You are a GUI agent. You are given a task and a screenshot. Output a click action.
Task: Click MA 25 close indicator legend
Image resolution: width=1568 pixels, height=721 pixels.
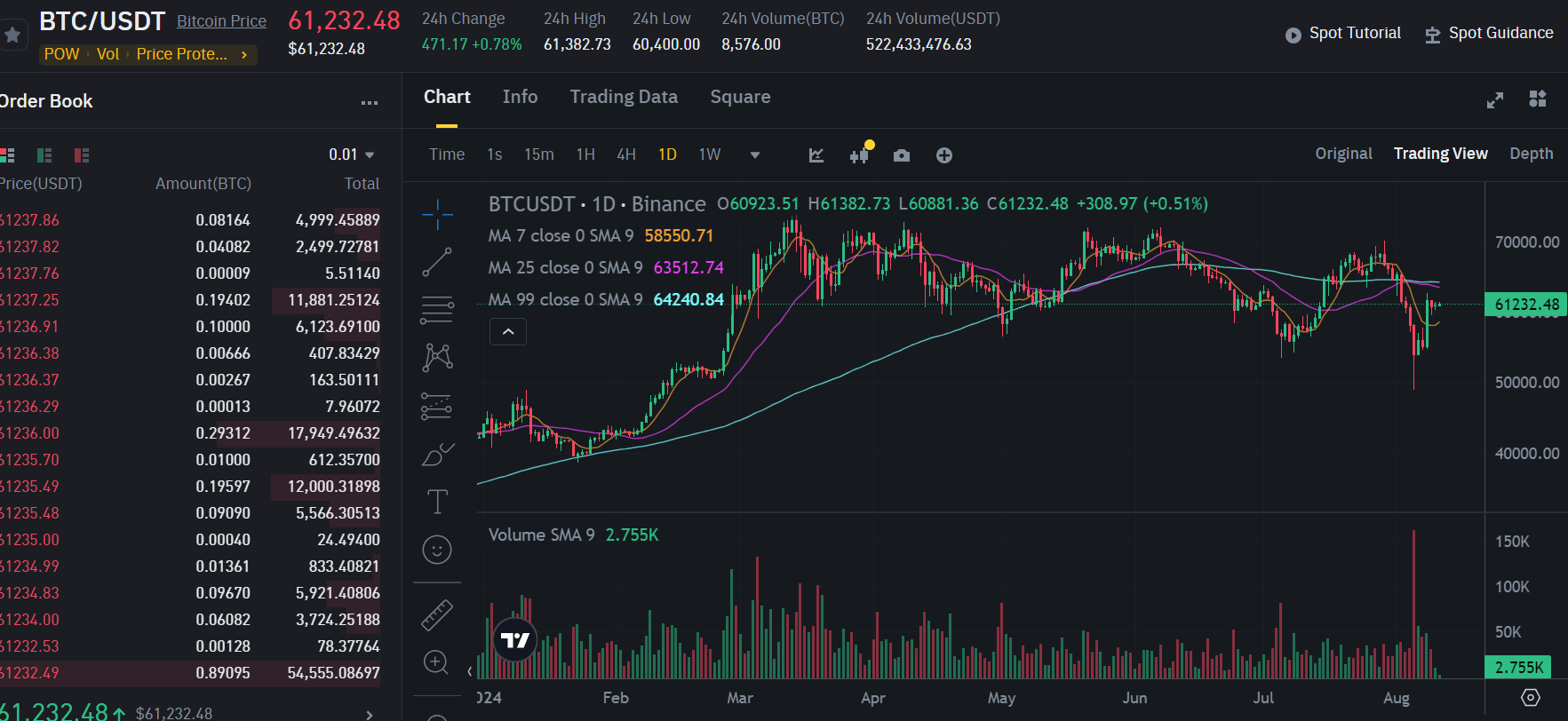pos(606,267)
